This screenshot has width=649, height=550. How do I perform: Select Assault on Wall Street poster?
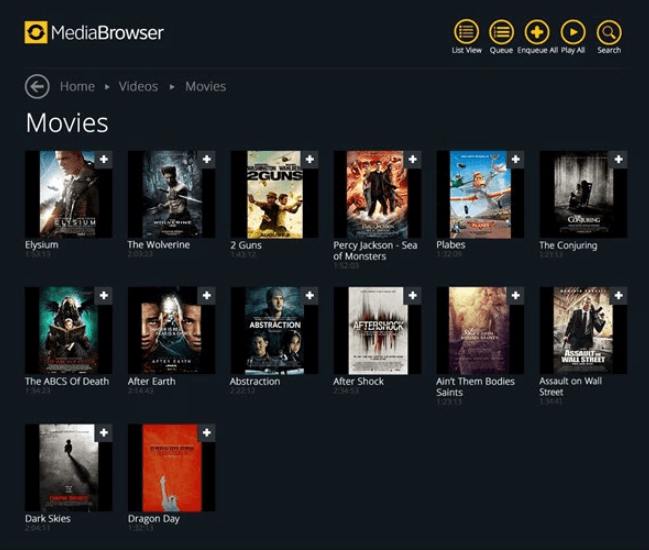[583, 330]
